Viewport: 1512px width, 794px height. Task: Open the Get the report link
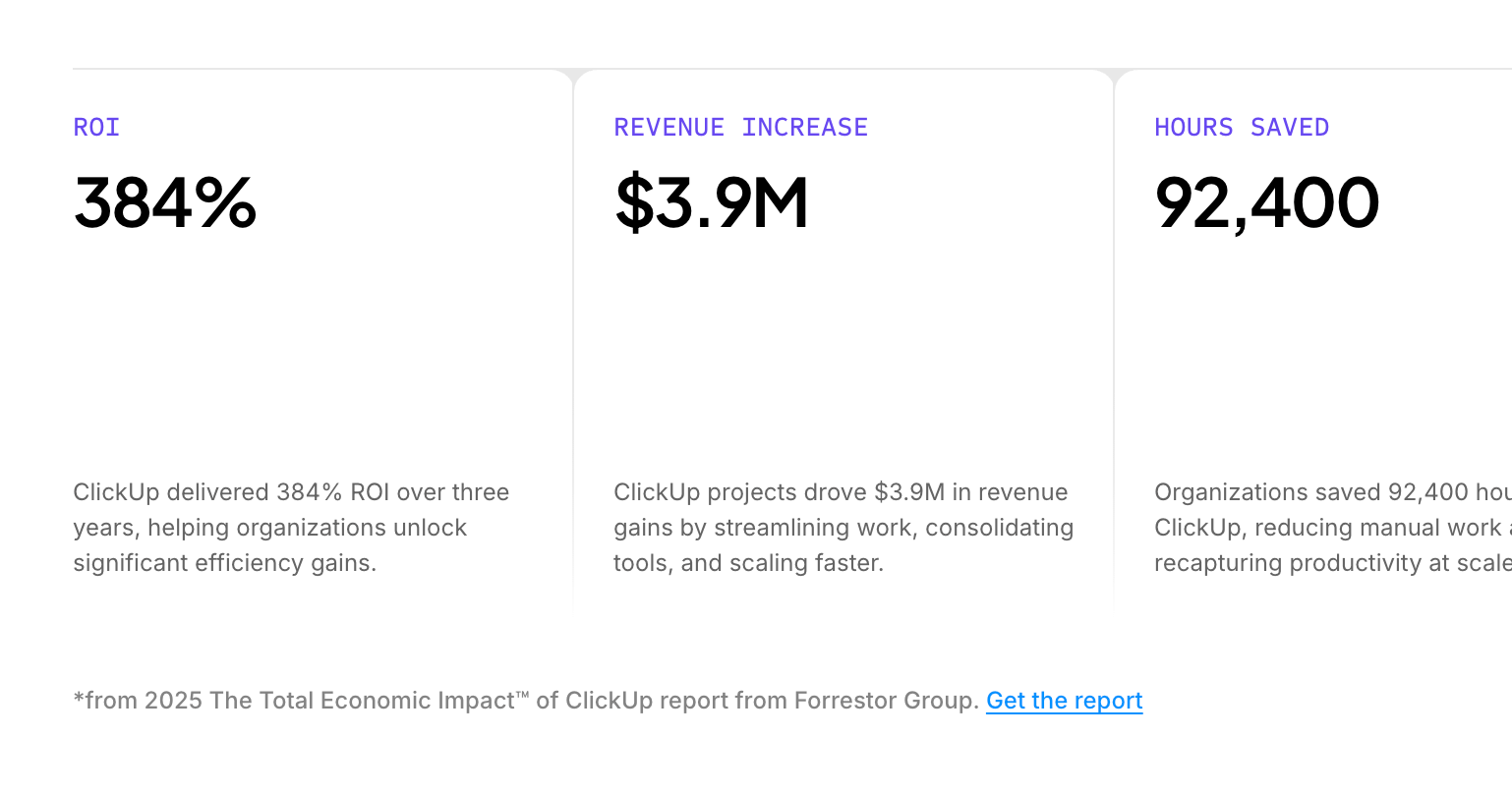pos(1064,701)
